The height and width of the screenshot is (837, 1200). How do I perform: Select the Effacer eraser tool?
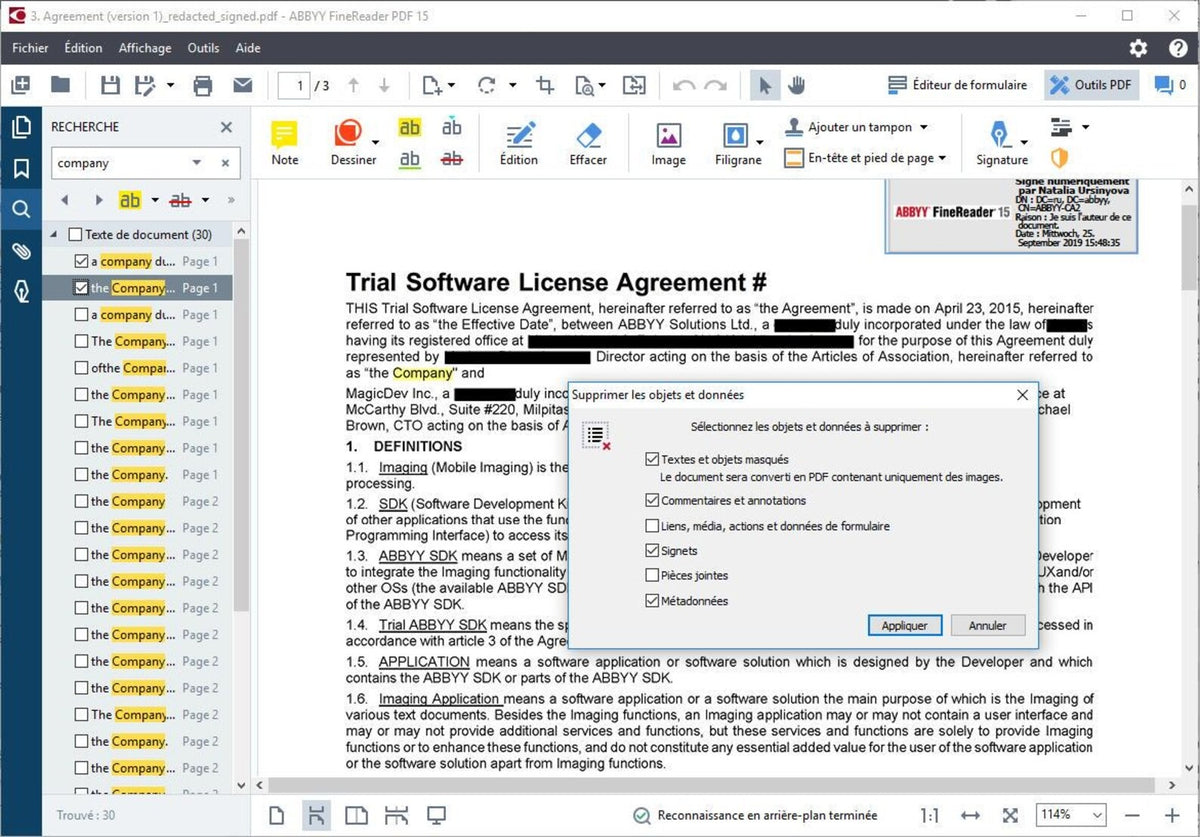[588, 143]
